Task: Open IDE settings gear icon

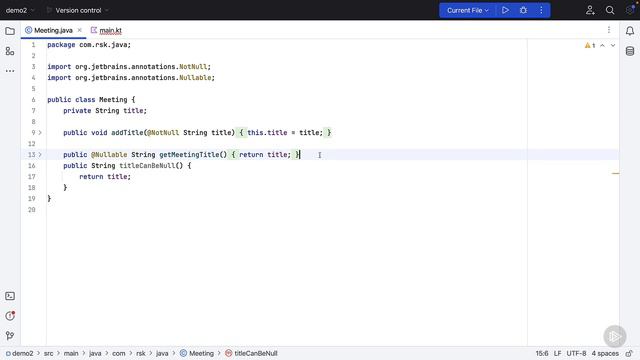Action: (630, 10)
